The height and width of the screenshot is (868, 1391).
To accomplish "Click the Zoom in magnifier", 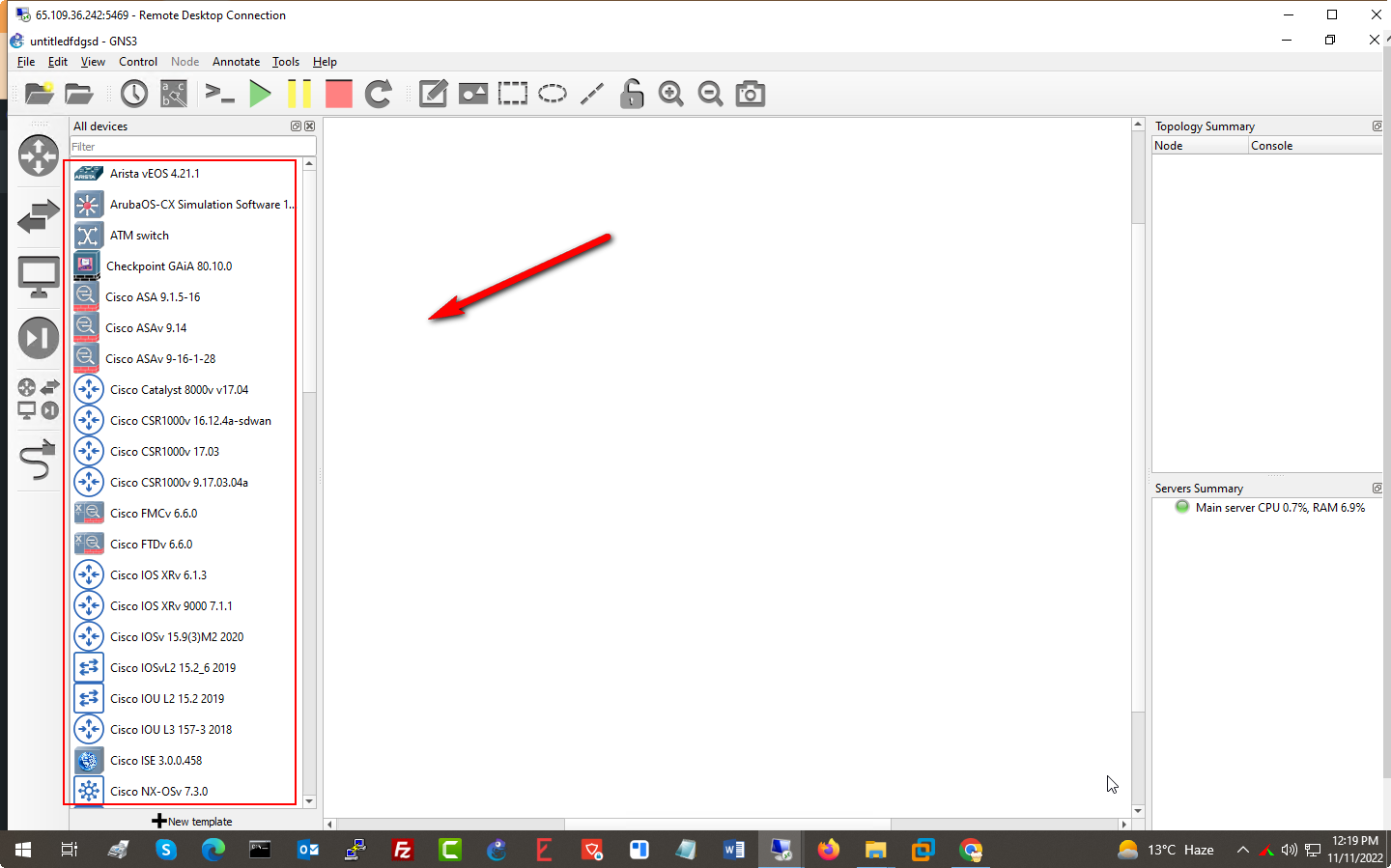I will click(x=670, y=94).
